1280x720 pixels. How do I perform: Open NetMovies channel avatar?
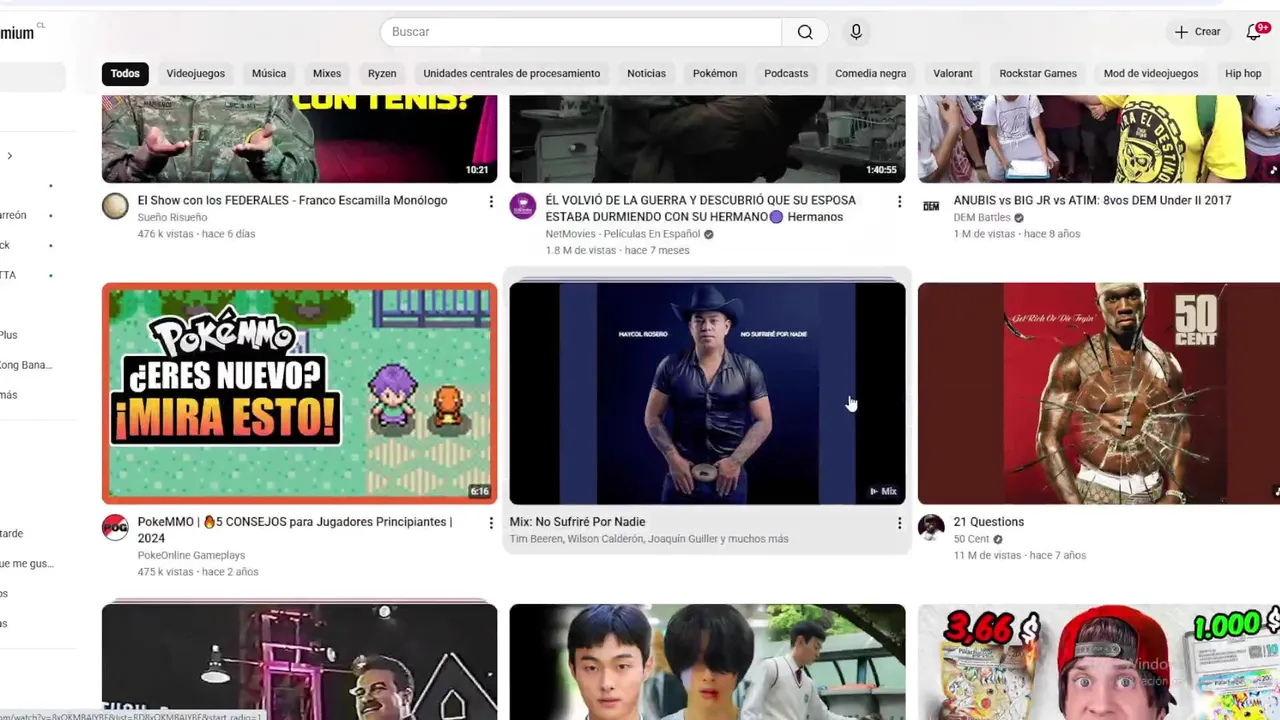click(x=523, y=206)
